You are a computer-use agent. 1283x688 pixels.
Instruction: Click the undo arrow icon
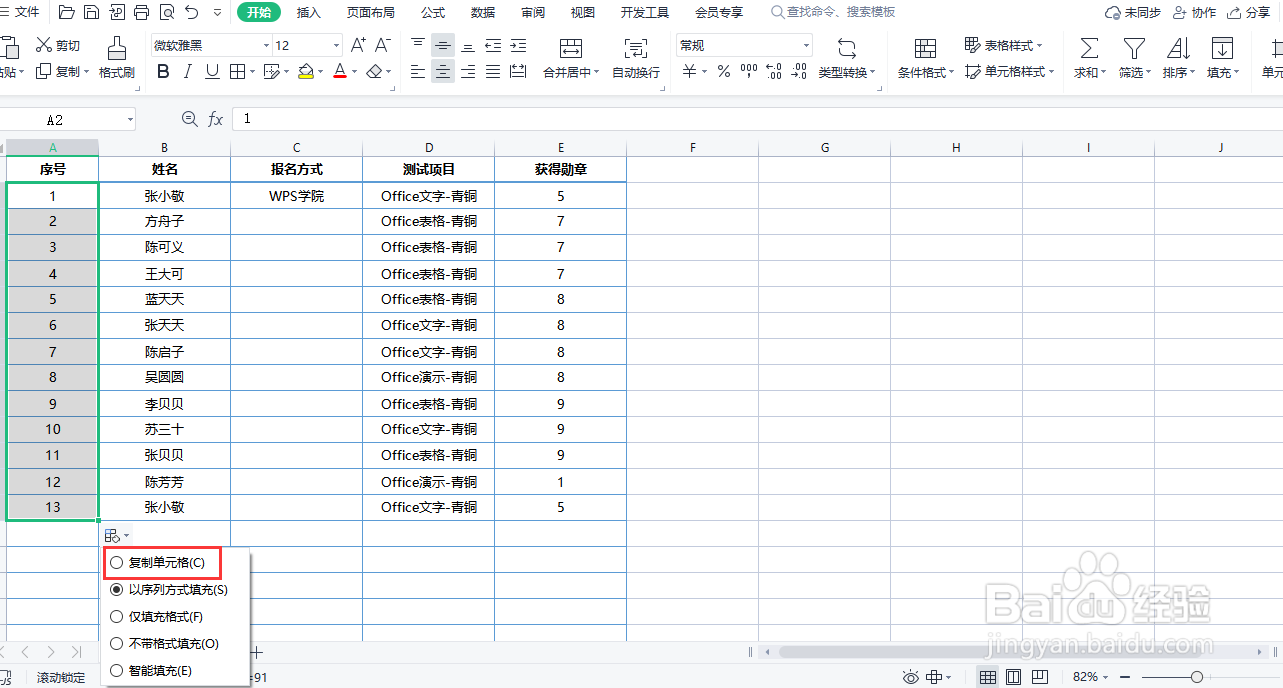point(191,12)
